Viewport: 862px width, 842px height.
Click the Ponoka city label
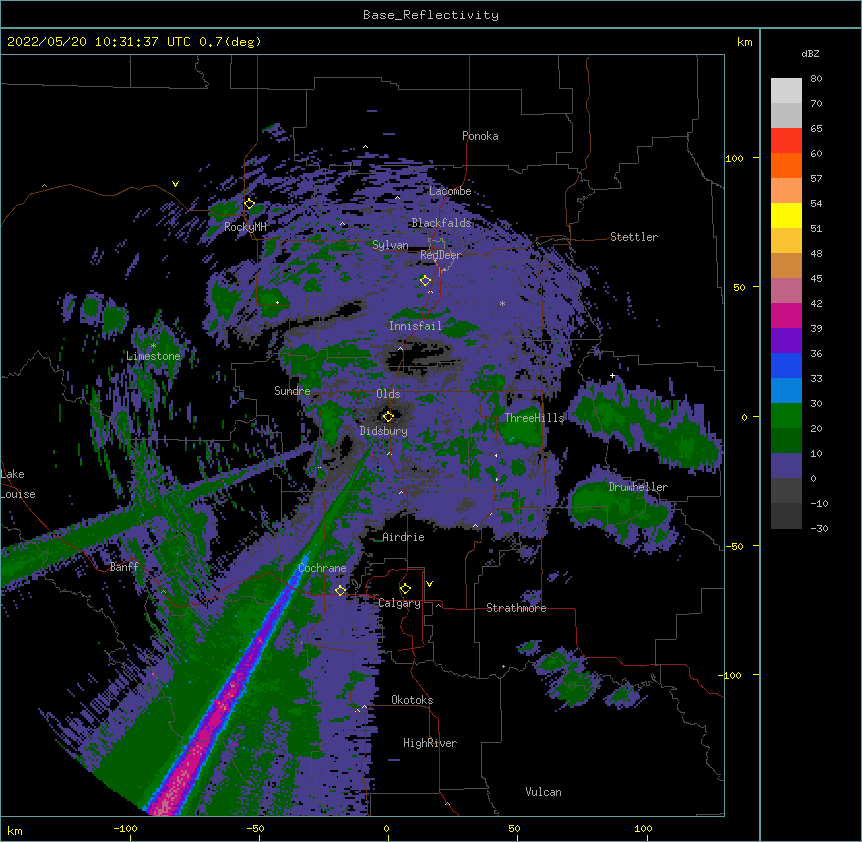(480, 136)
